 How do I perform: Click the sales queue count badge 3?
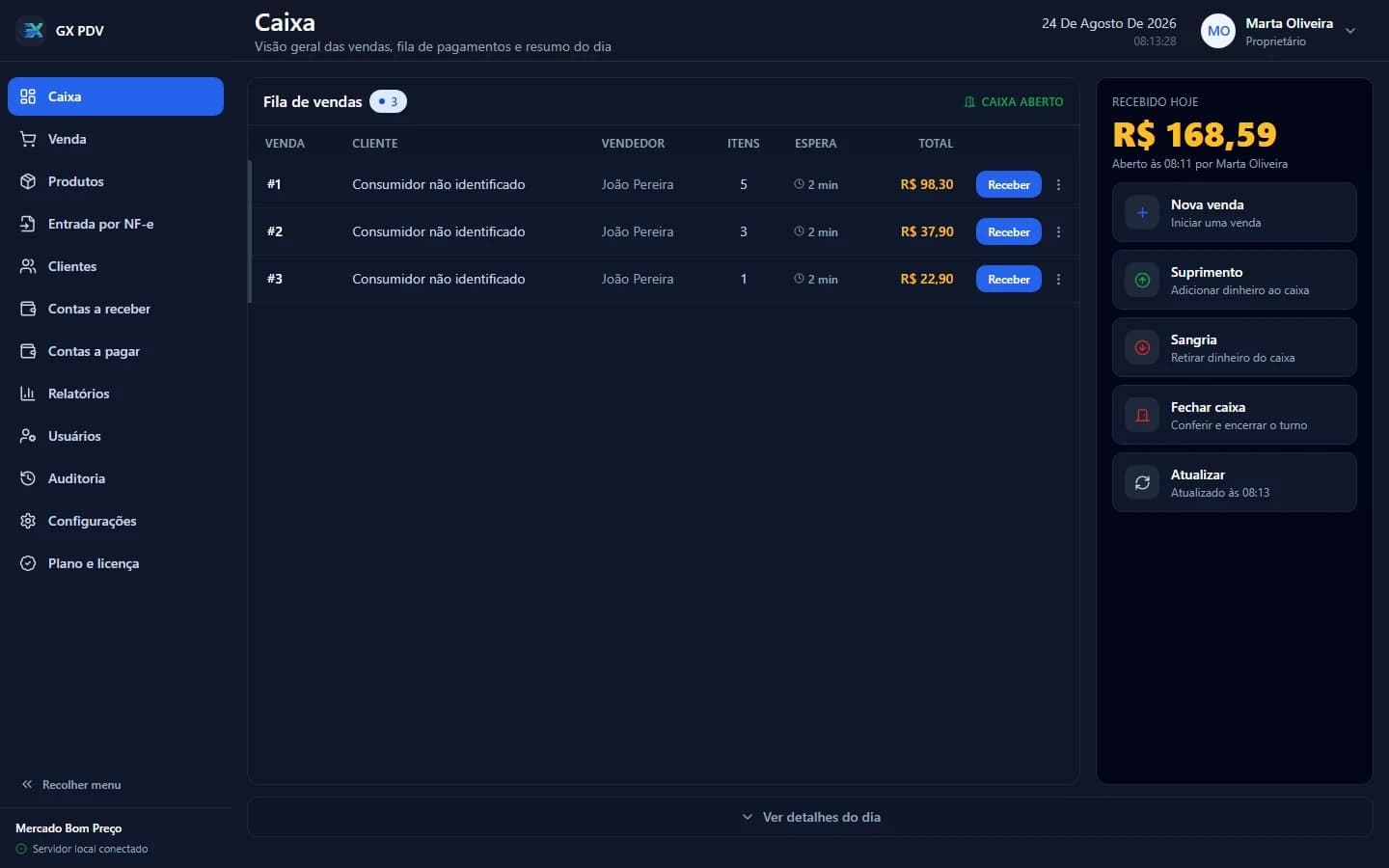point(388,101)
